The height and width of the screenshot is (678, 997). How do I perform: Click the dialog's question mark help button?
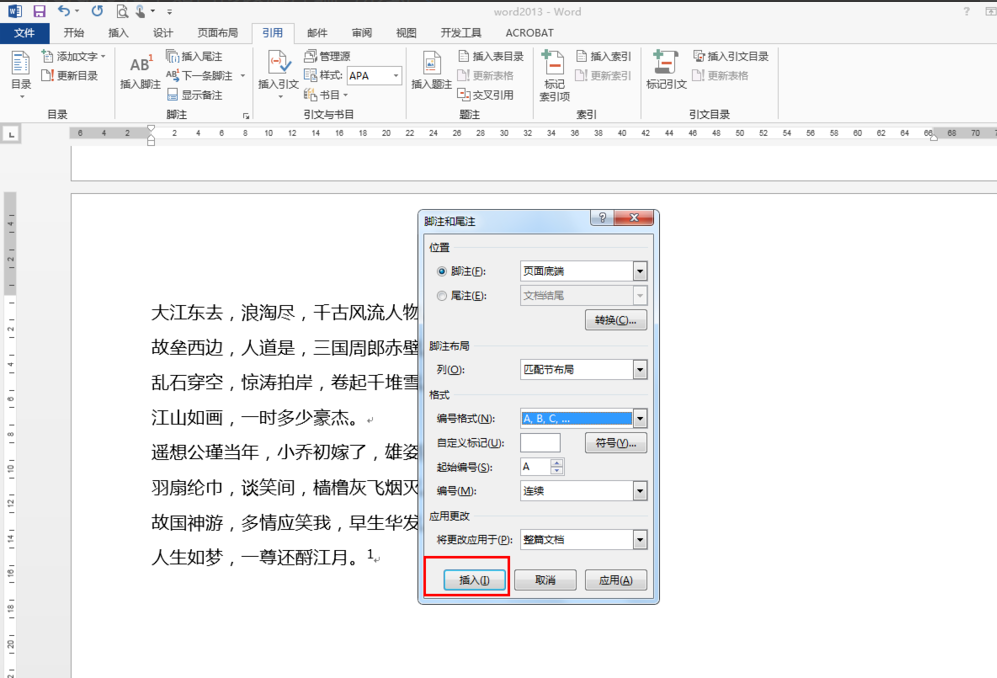tap(602, 218)
